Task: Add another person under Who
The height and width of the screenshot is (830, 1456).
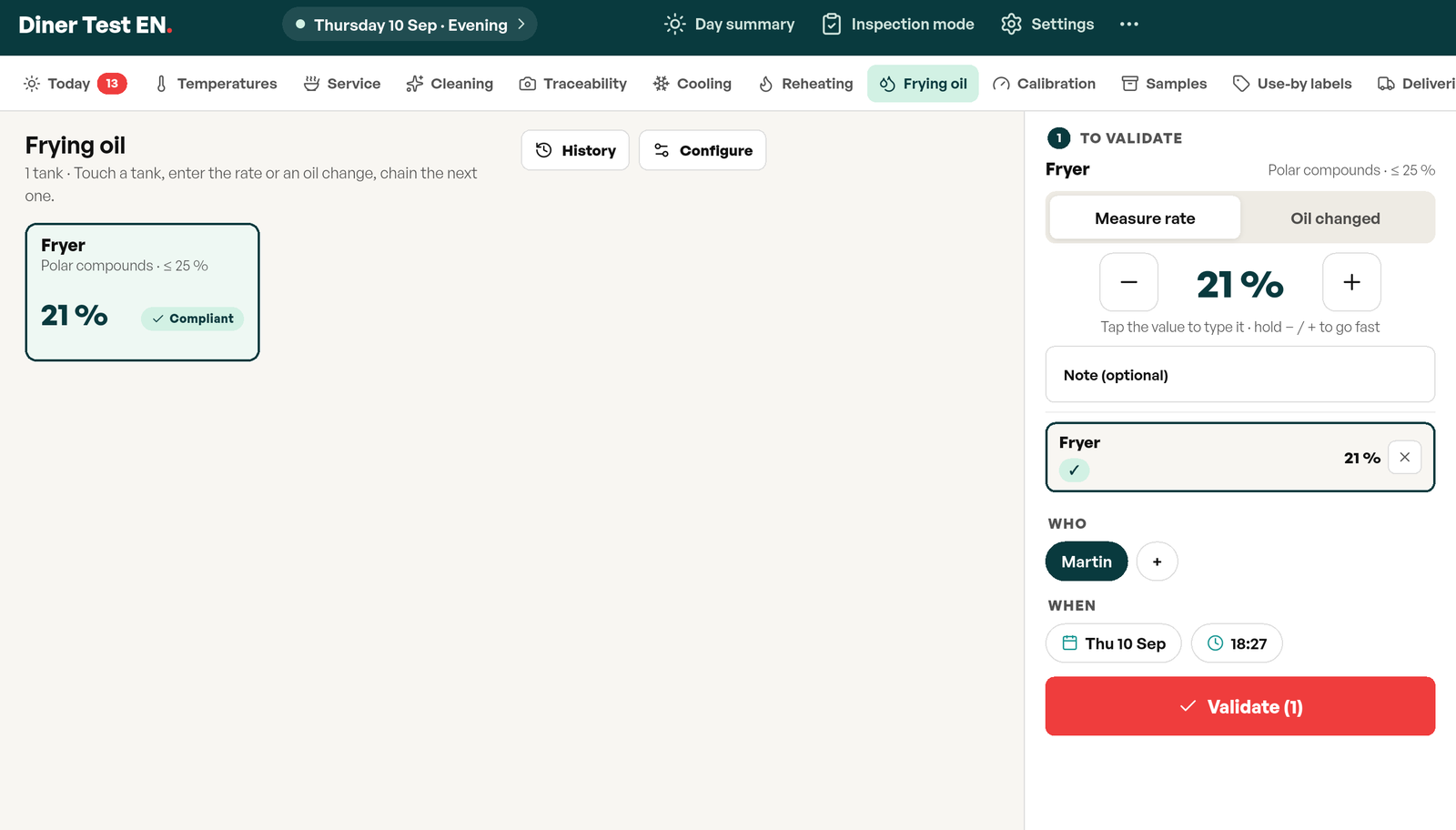Action: [1158, 562]
